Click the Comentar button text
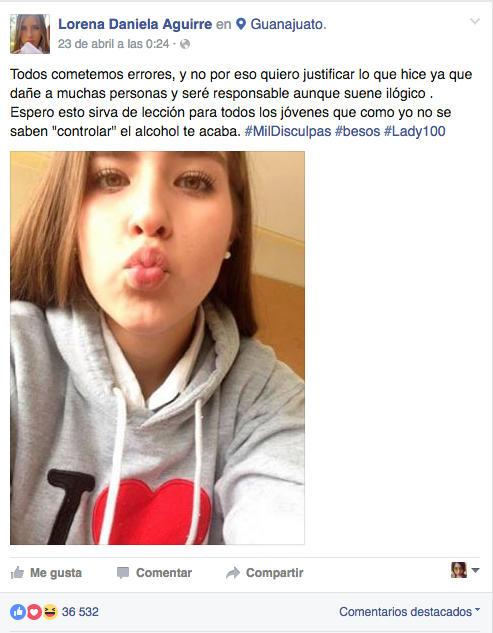Screen dimensions: 493x633 [164, 572]
